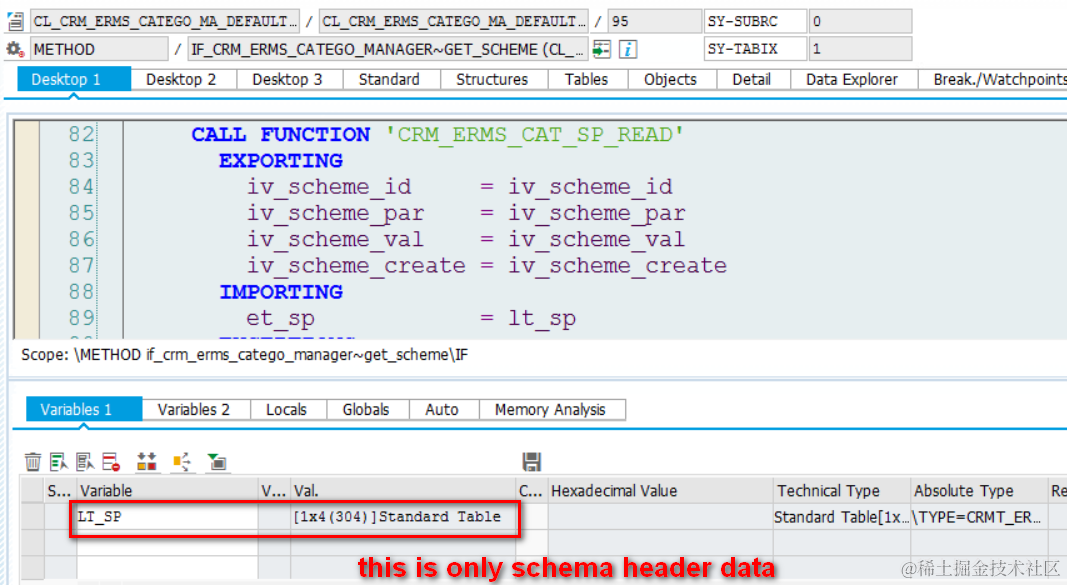
Task: Click the [1x4(304)]Standard Table value cell
Action: tap(403, 517)
